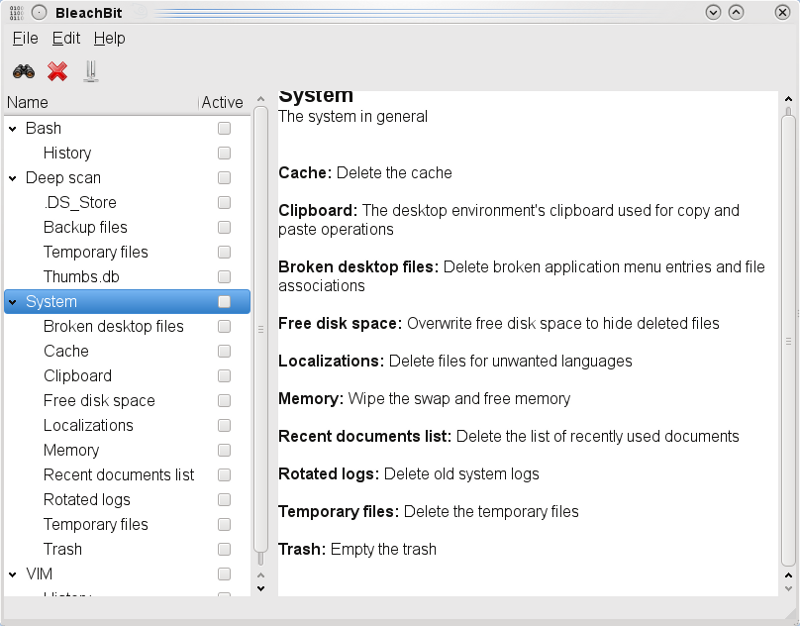Enable the System Cache checkbox

pos(224,351)
